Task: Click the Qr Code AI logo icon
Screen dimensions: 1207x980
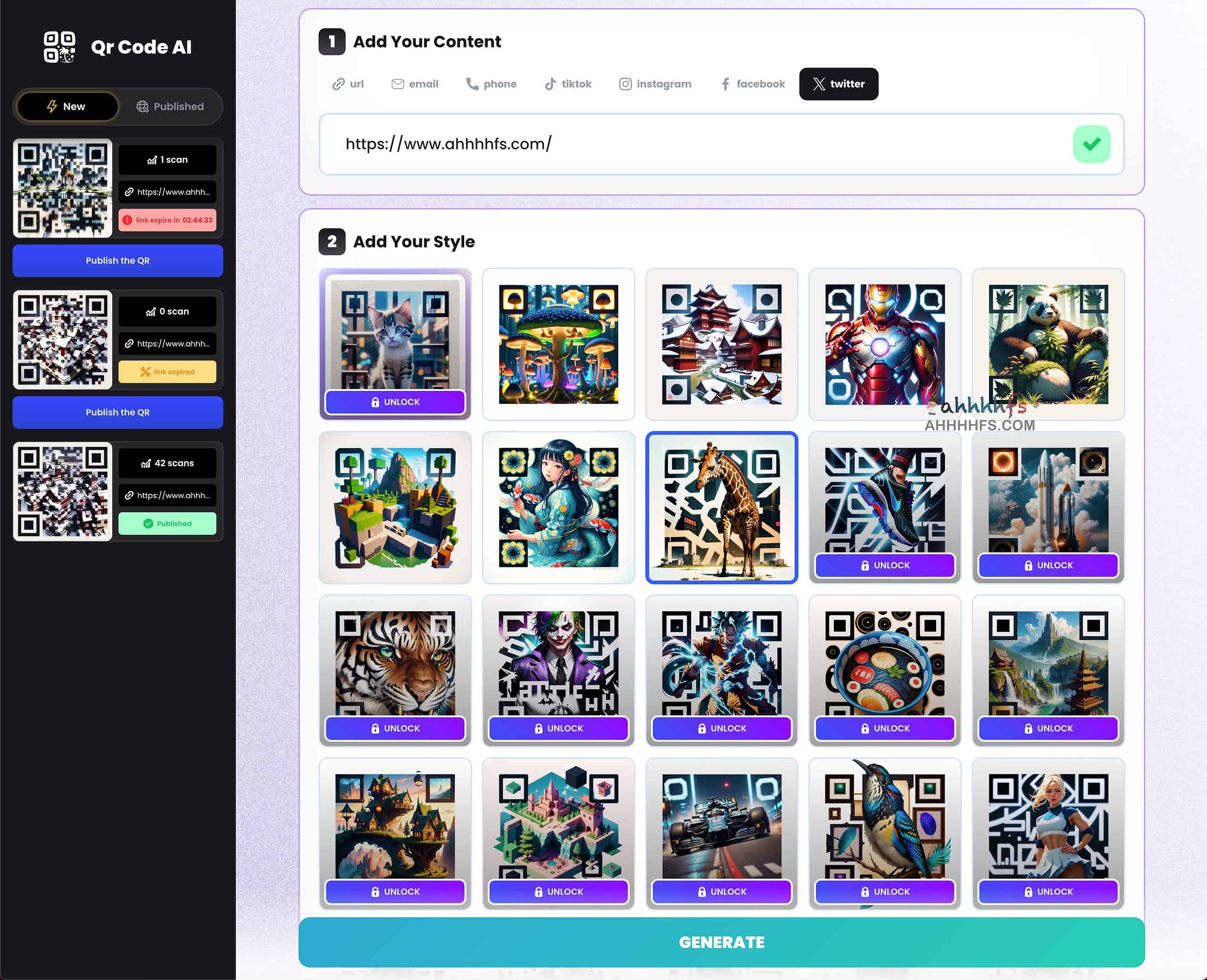Action: pyautogui.click(x=59, y=47)
